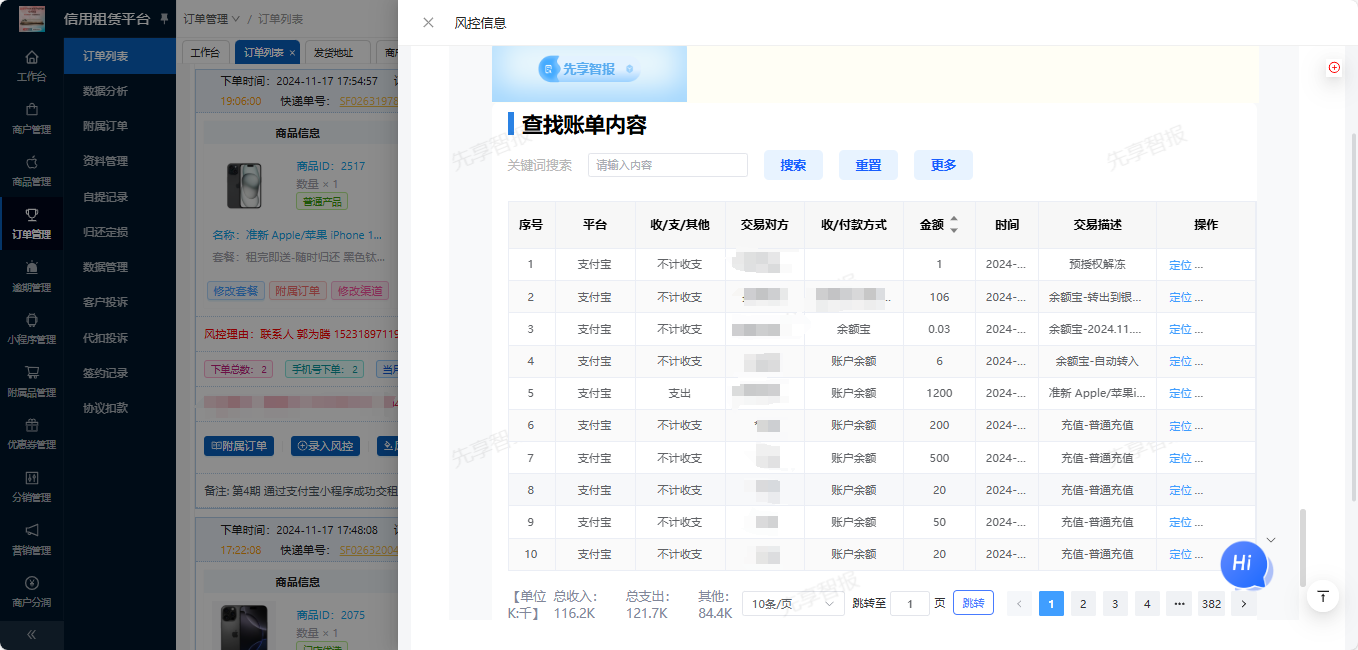Expand the ellipsis page-jump button
Viewport: 1358px width, 650px height.
click(1179, 603)
